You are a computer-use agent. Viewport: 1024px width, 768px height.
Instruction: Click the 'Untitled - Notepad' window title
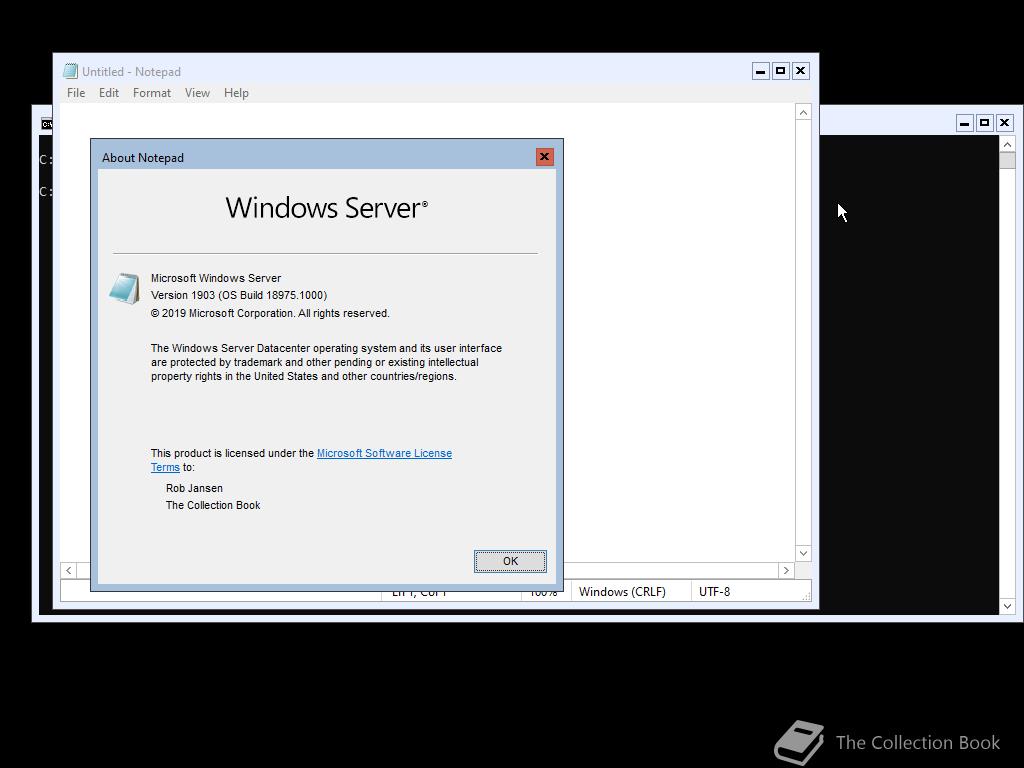pyautogui.click(x=131, y=72)
